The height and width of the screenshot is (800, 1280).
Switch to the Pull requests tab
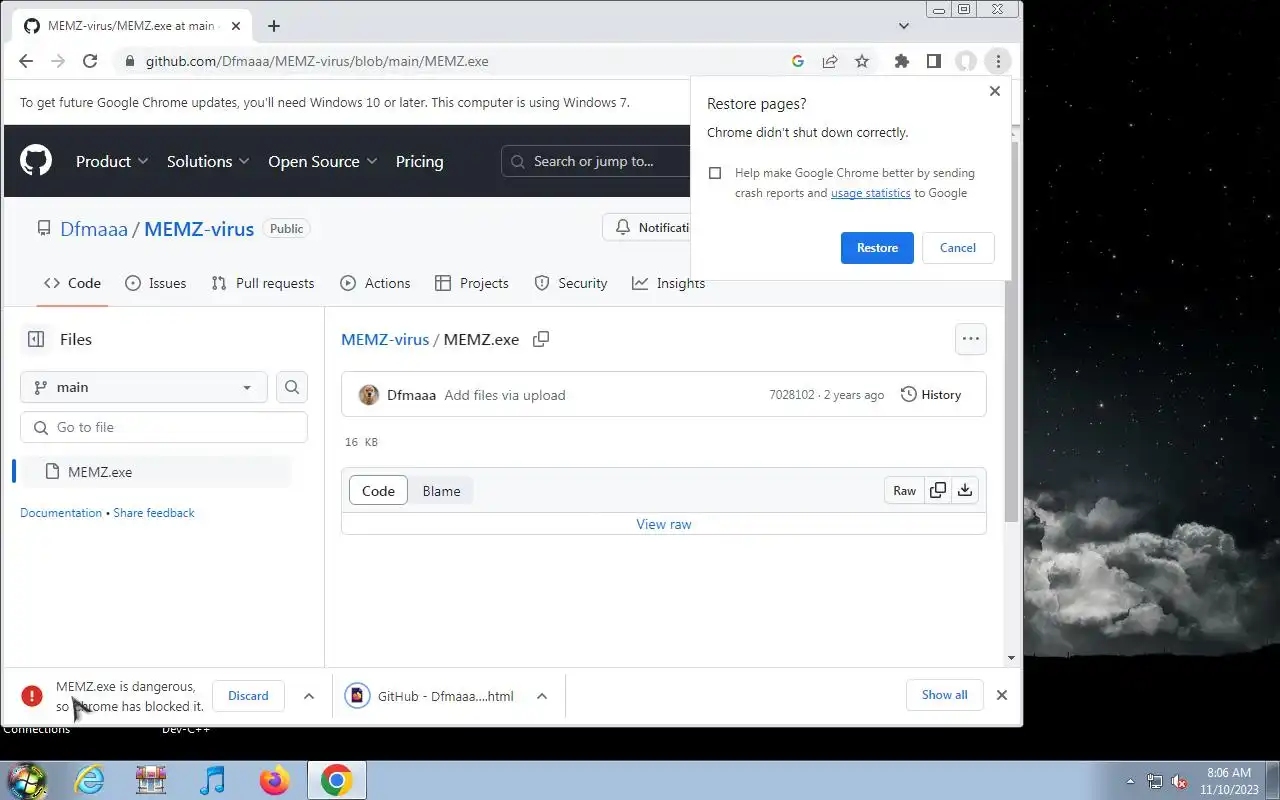pyautogui.click(x=263, y=283)
